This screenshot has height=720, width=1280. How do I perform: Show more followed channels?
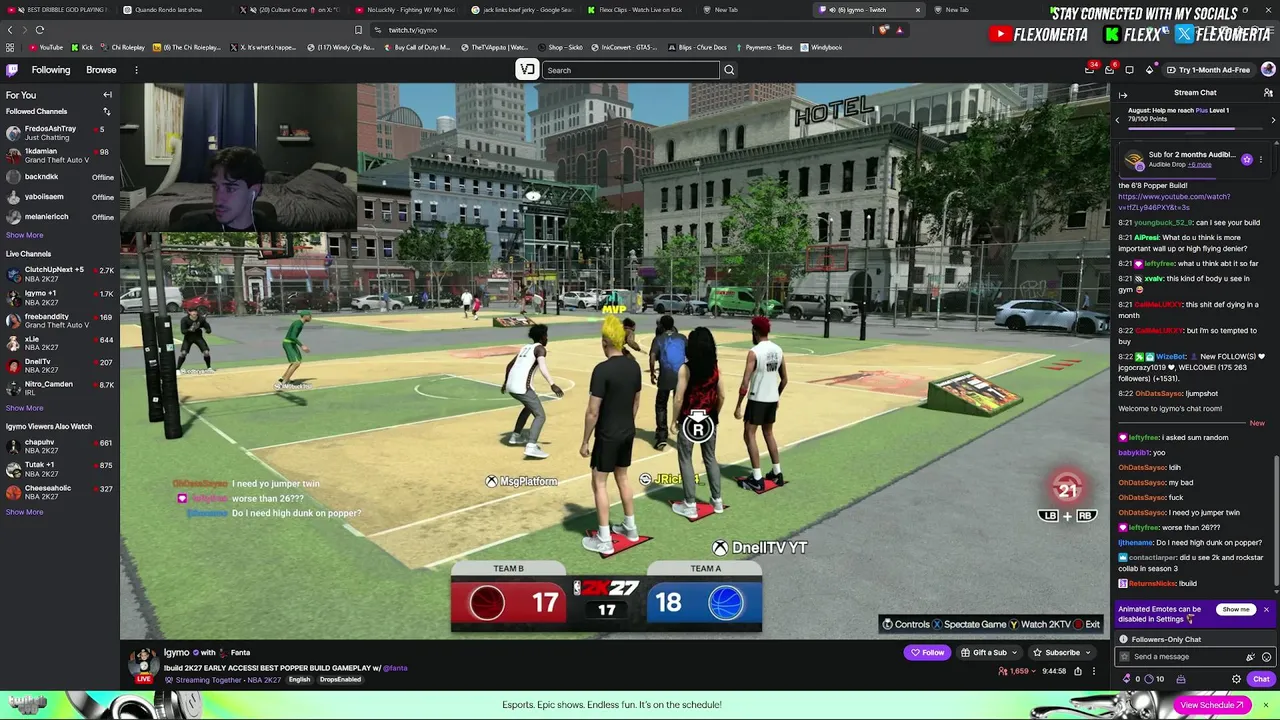point(24,235)
